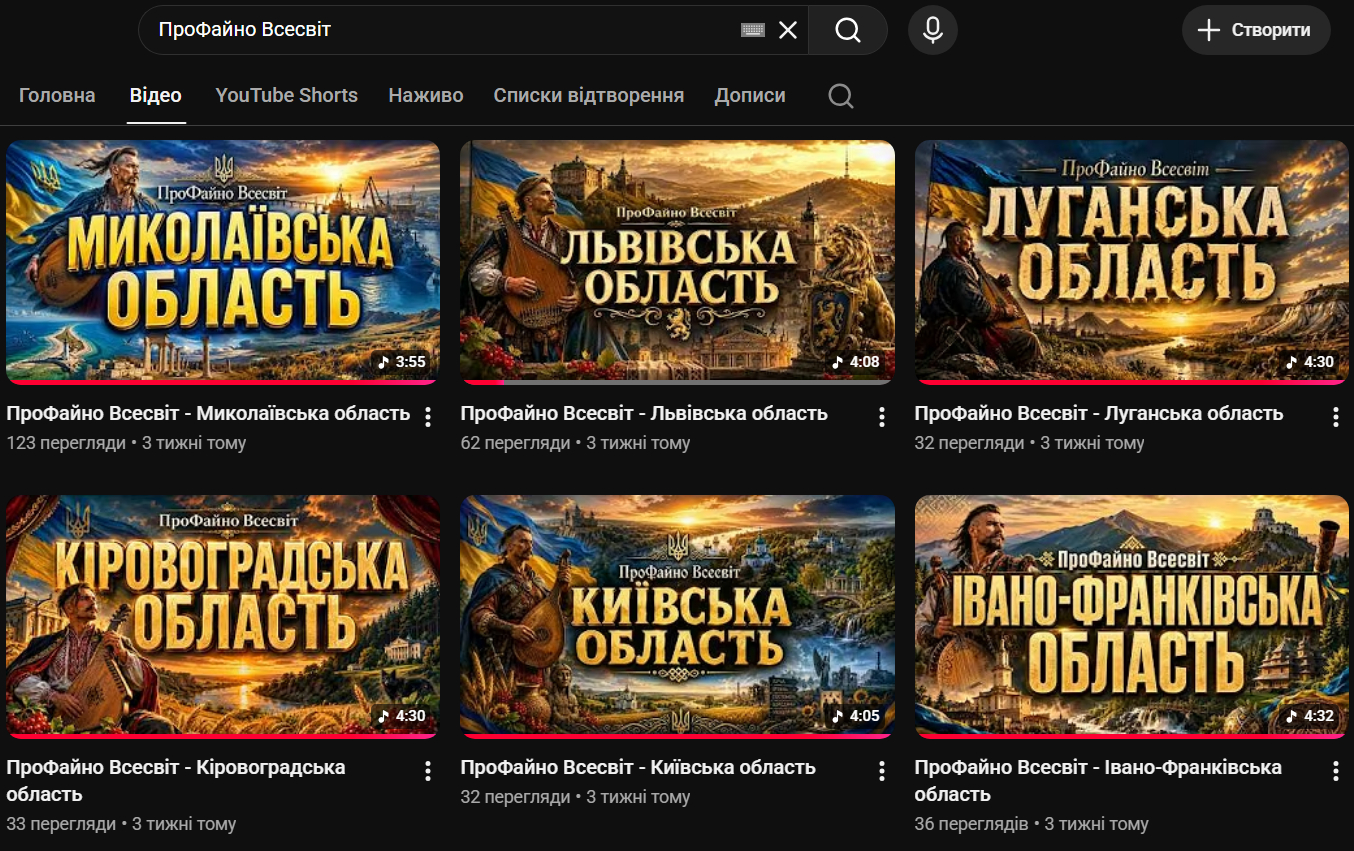Click the 4:08 duration badge on Львівська thumbnail
The image size is (1354, 851).
[x=856, y=362]
